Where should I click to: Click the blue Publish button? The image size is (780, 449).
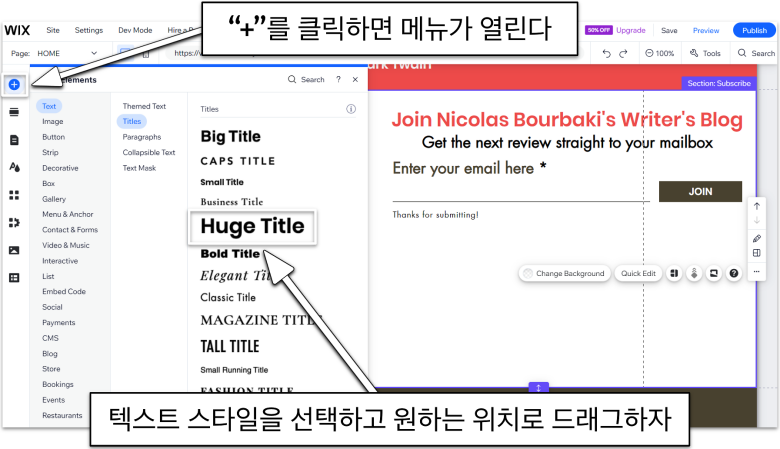point(754,31)
